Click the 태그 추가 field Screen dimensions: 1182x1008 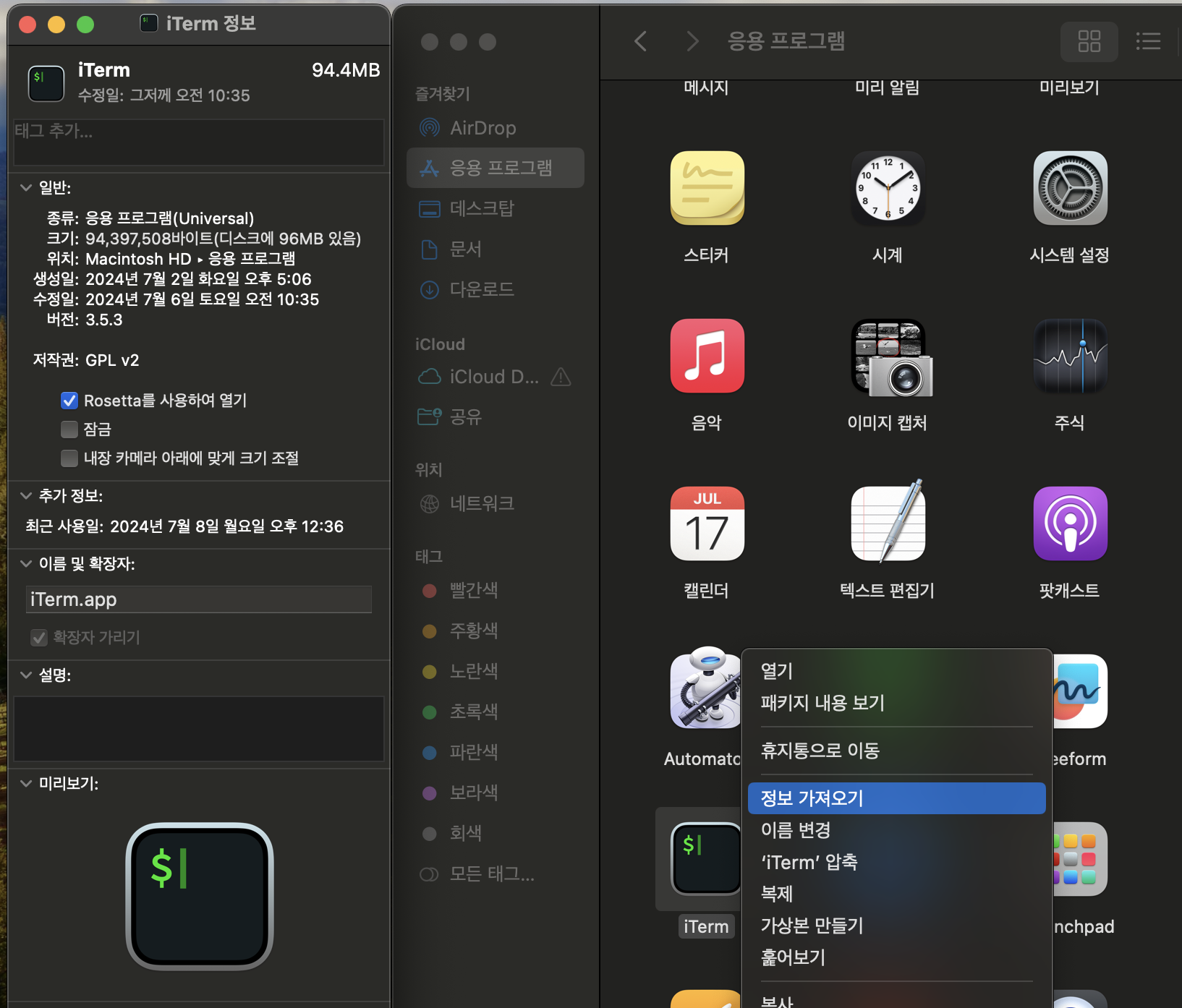pos(199,142)
